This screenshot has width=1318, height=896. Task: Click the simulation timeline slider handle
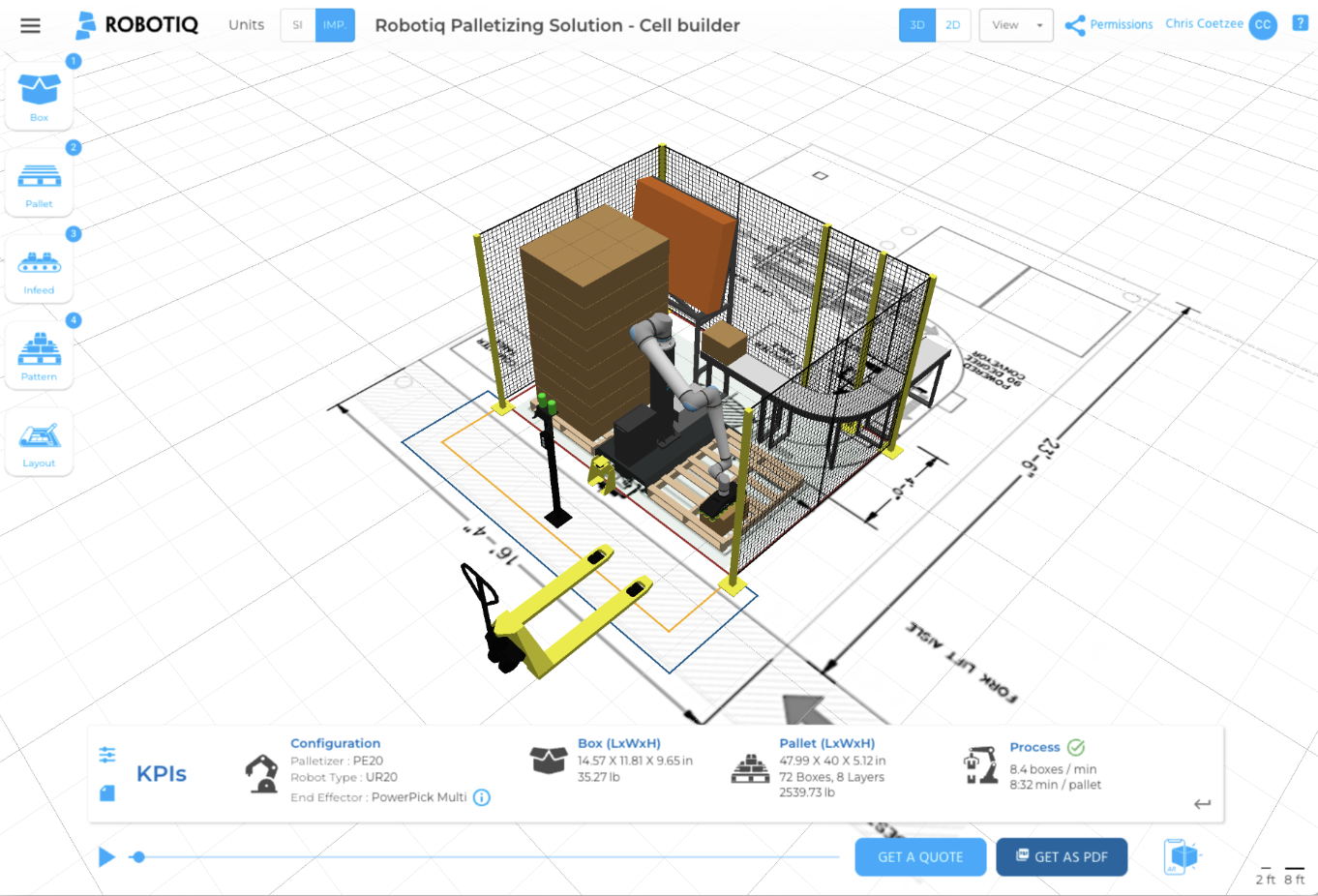coord(138,856)
